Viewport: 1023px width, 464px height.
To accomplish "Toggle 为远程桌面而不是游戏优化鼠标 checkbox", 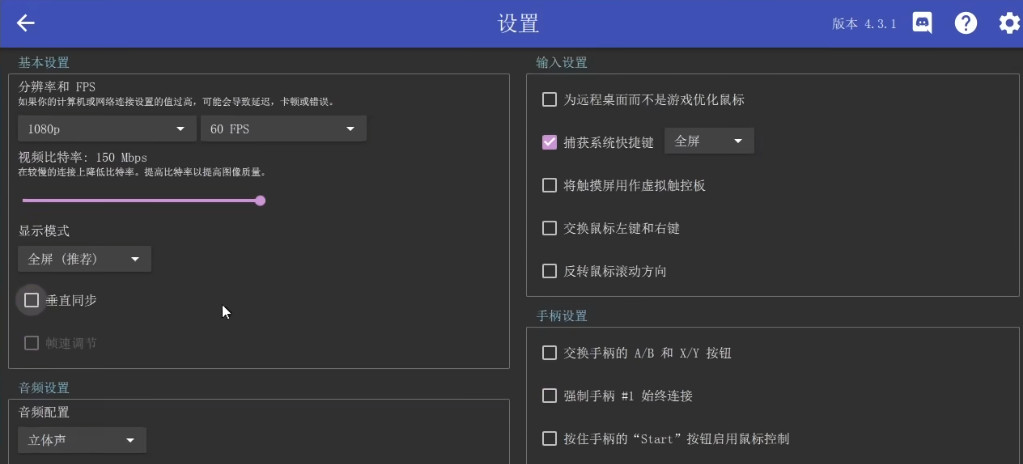I will point(549,100).
